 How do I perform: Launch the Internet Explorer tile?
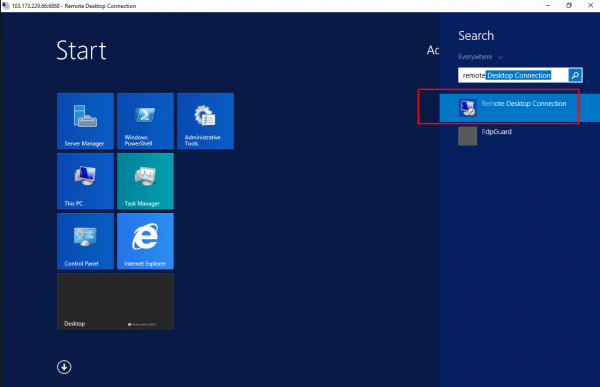[145, 241]
